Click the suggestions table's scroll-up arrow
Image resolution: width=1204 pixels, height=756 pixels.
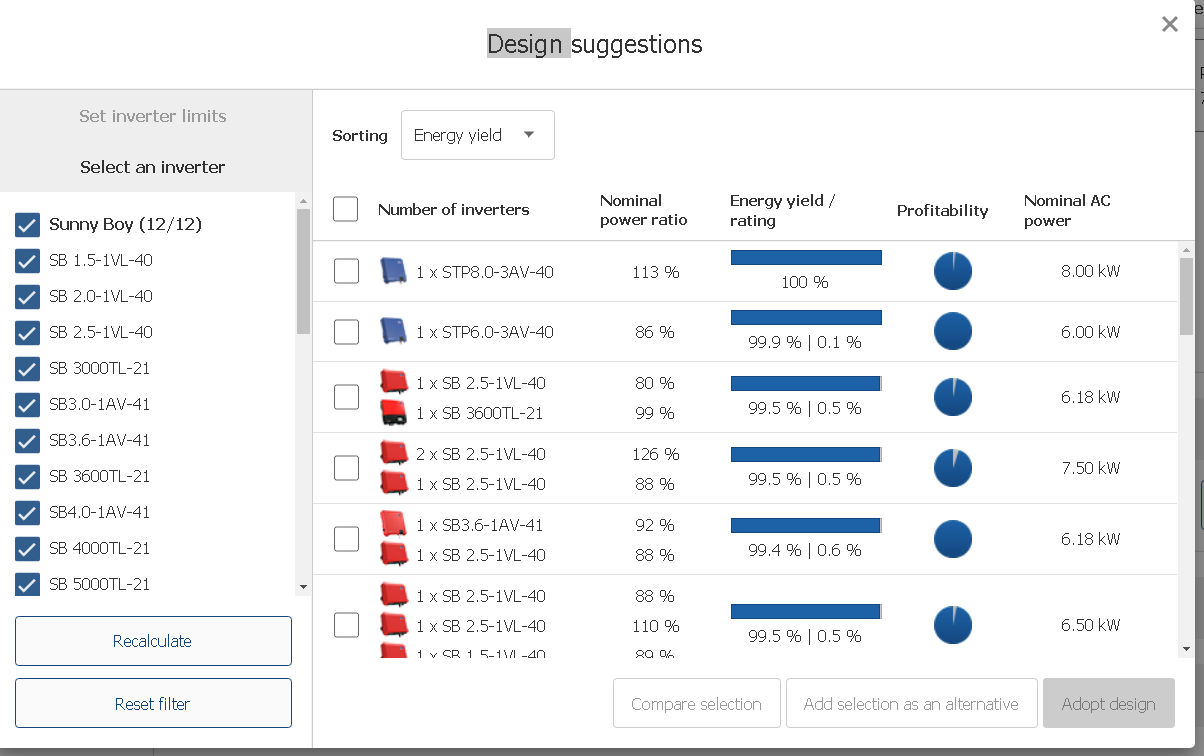[x=1187, y=250]
